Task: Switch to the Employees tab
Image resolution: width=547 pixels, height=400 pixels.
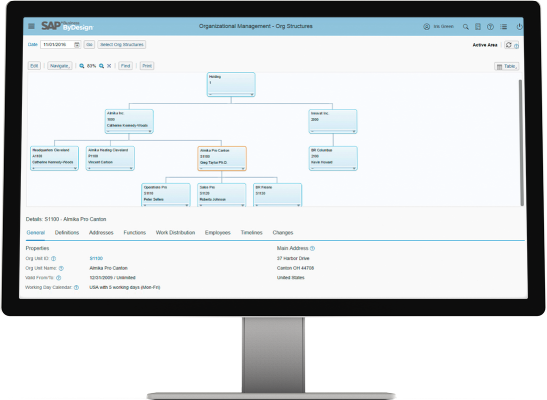Action: click(x=218, y=233)
